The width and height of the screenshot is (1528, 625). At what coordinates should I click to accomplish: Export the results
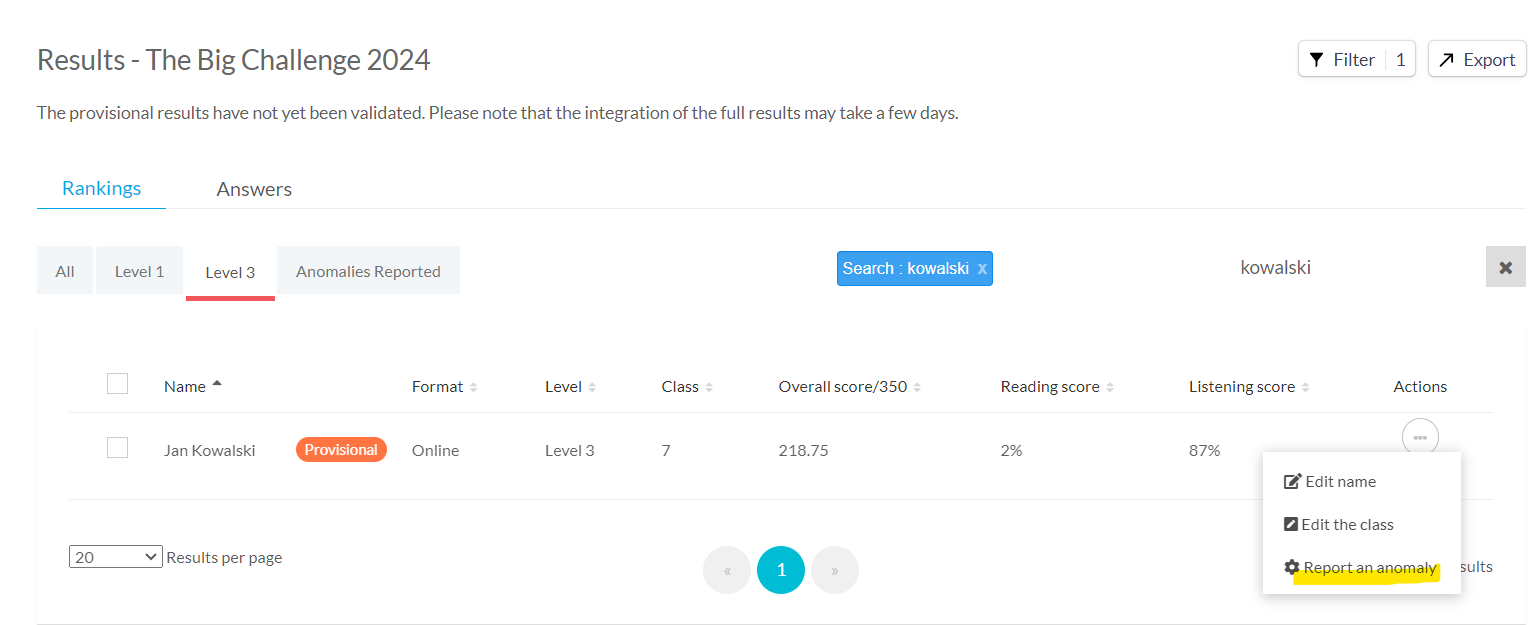(x=1477, y=60)
